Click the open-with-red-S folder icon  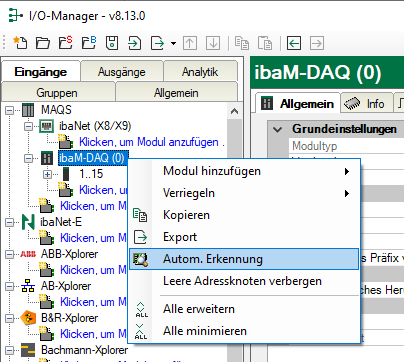[66, 43]
